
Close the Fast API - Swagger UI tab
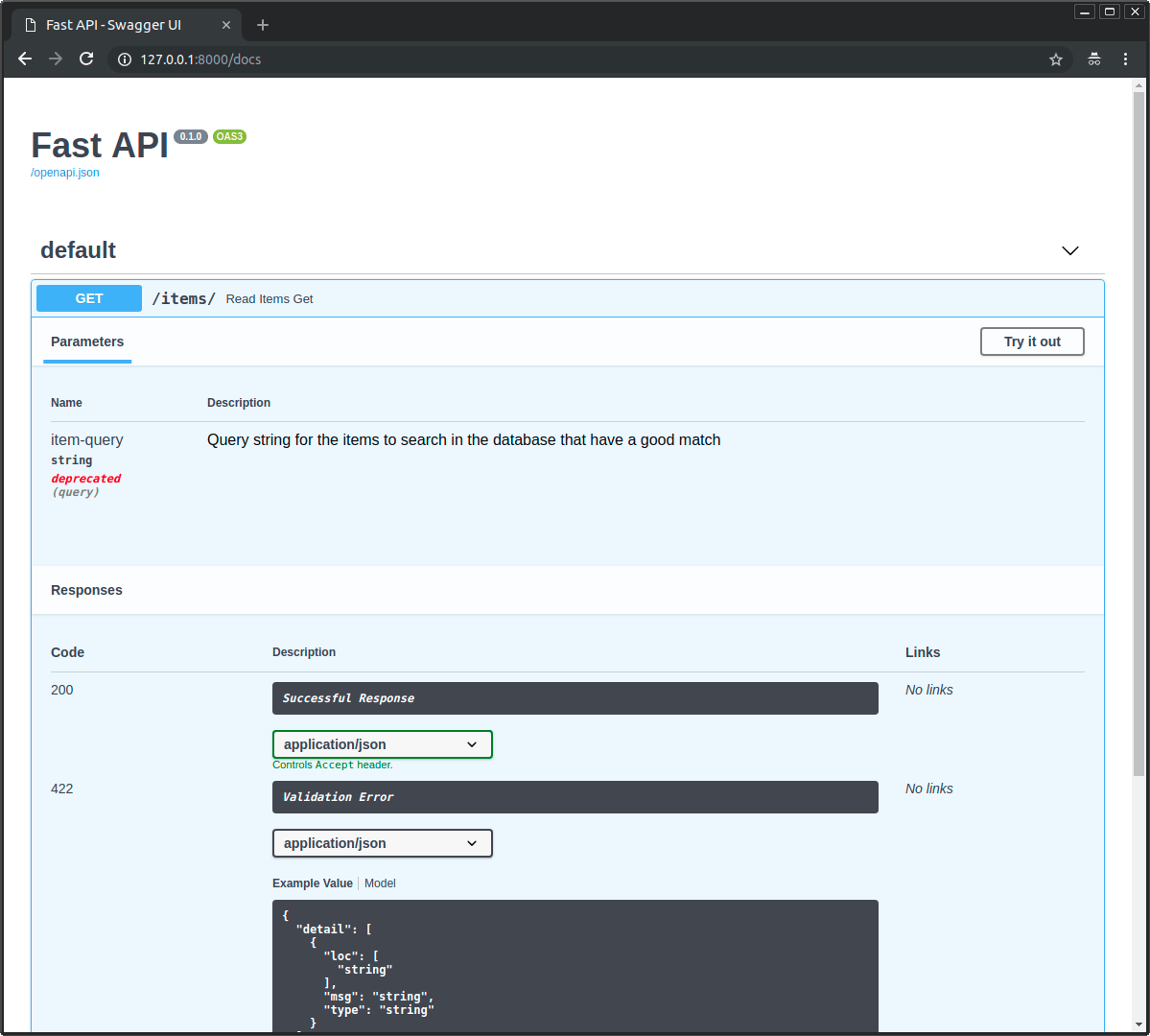click(x=226, y=25)
